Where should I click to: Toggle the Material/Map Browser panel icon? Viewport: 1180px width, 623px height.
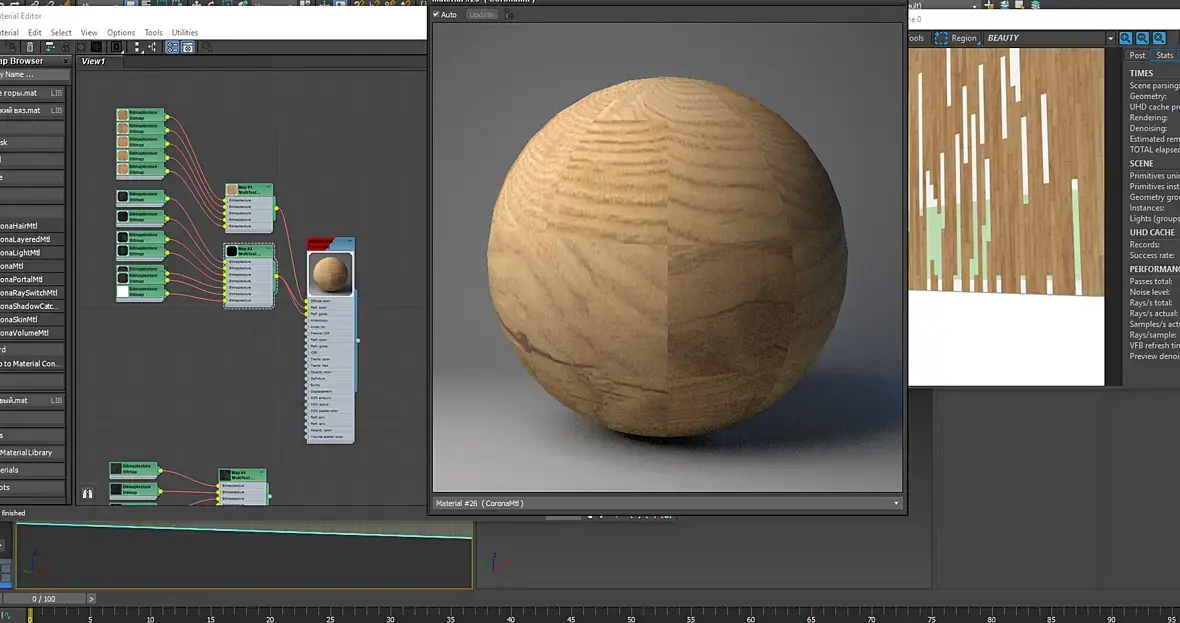[x=172, y=47]
